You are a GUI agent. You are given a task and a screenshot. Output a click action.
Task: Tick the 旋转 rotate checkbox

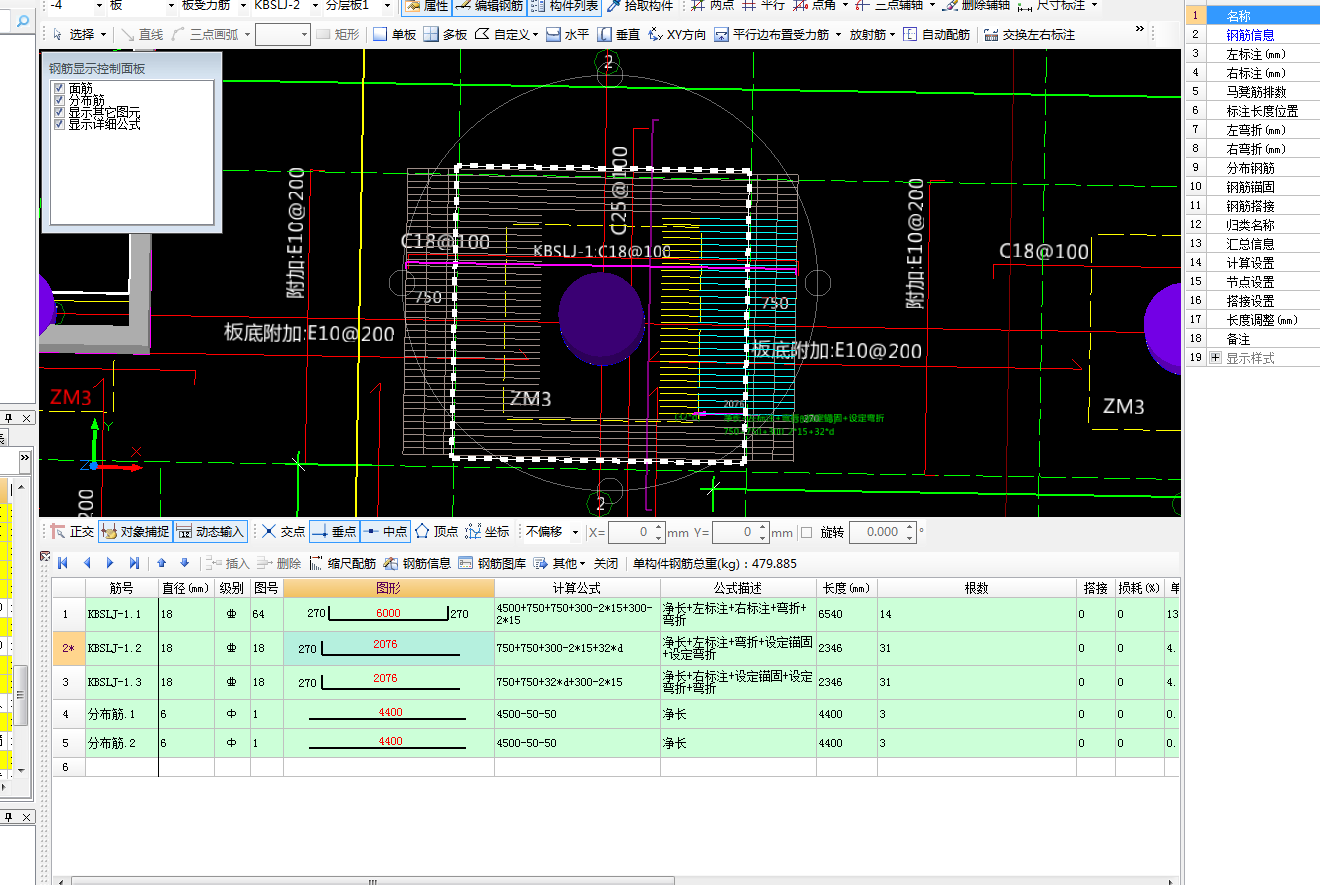click(x=807, y=532)
